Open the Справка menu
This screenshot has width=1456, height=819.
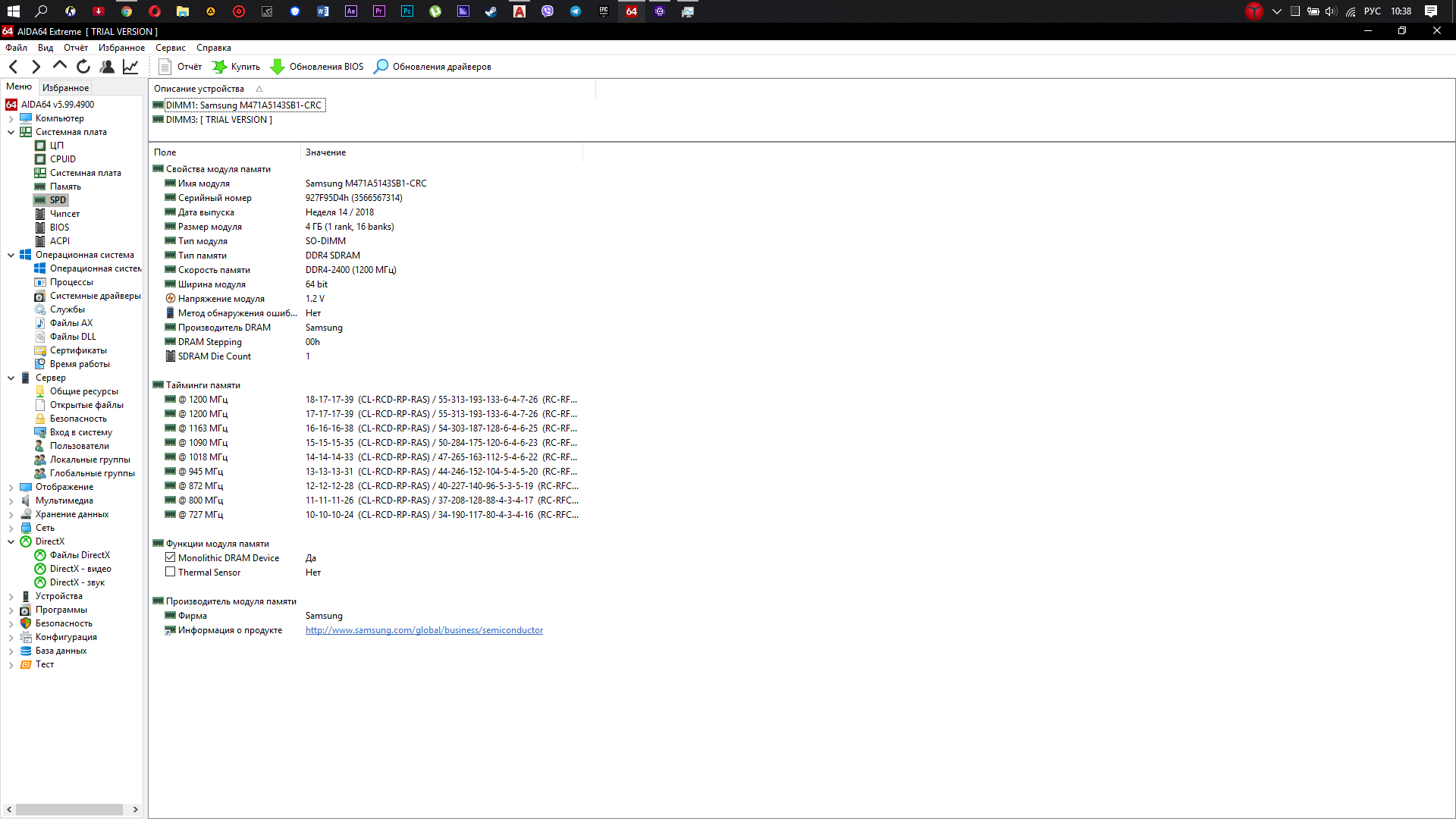214,48
